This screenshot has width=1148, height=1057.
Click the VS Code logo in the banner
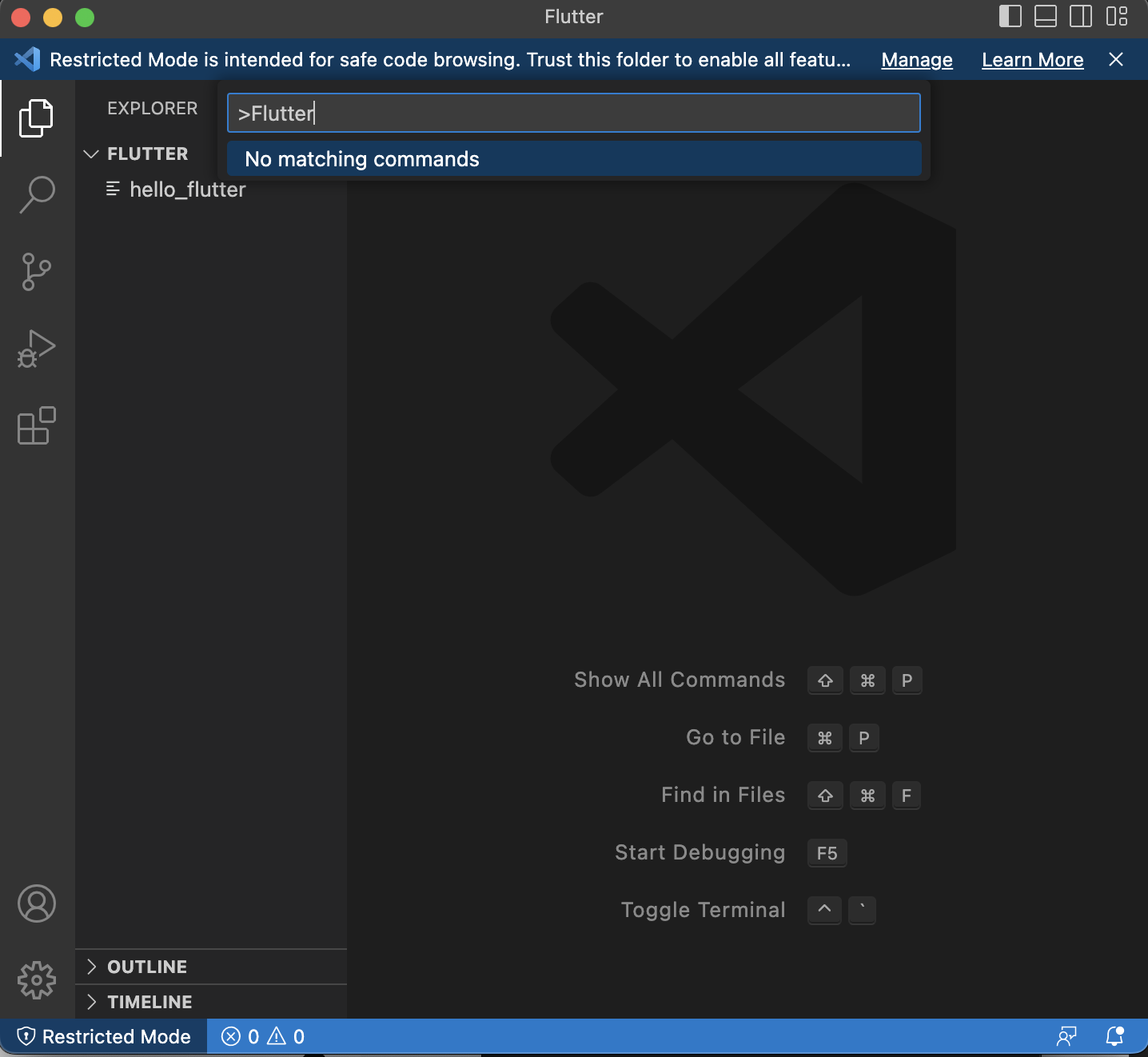click(x=27, y=59)
